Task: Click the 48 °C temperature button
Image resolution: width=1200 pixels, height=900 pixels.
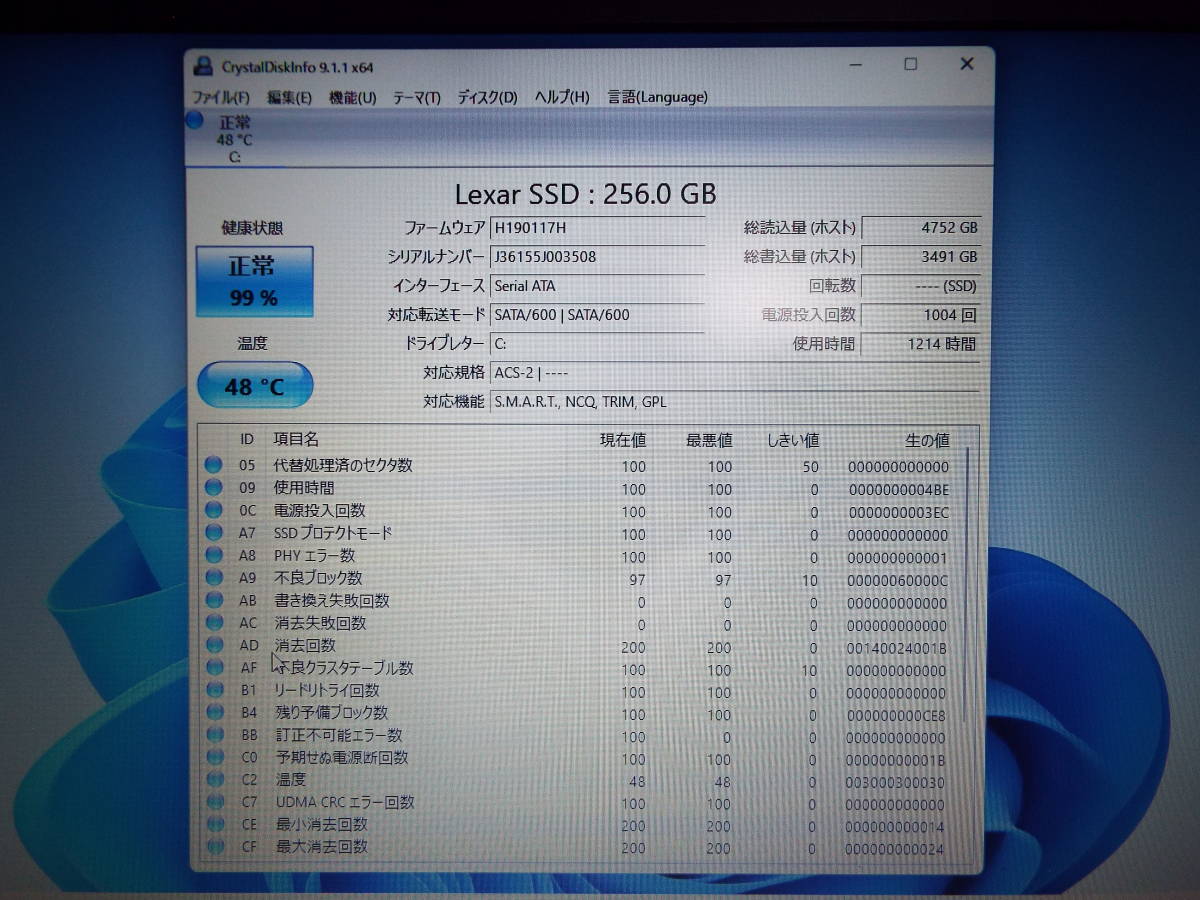Action: (x=254, y=386)
